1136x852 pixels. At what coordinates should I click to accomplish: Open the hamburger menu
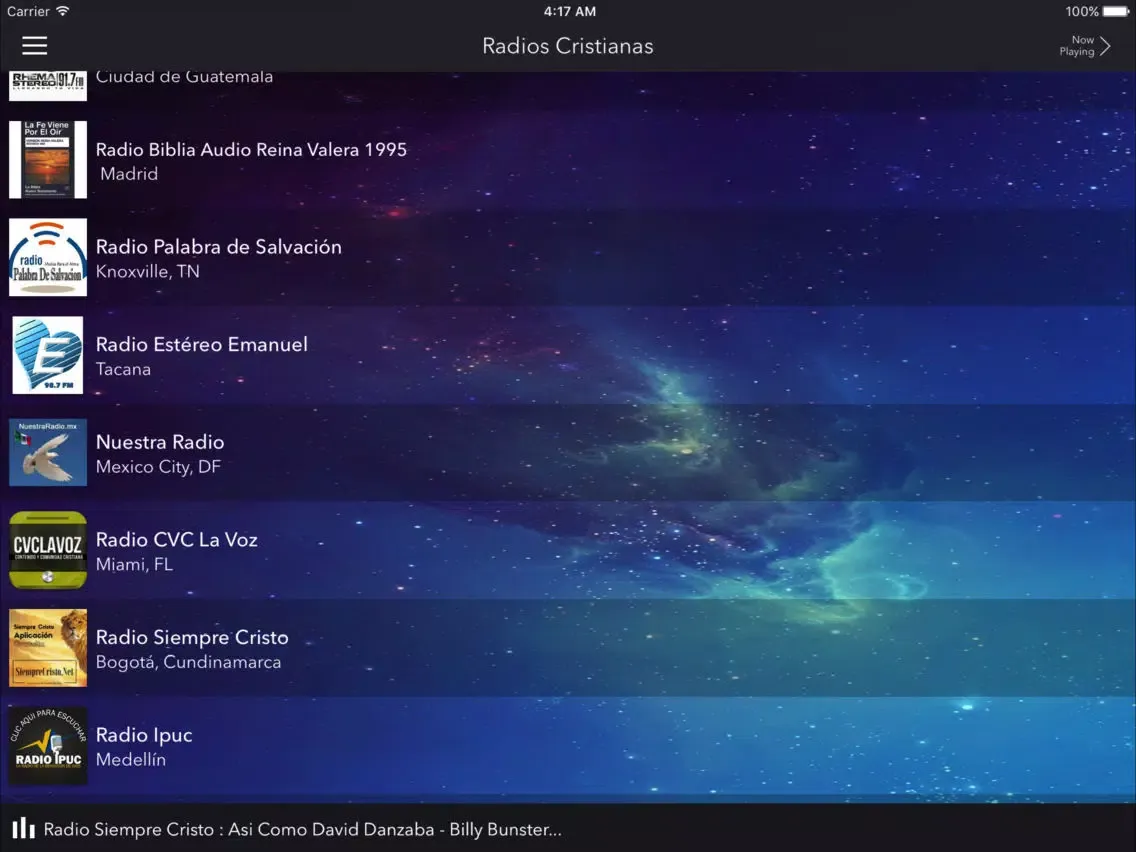coord(34,46)
